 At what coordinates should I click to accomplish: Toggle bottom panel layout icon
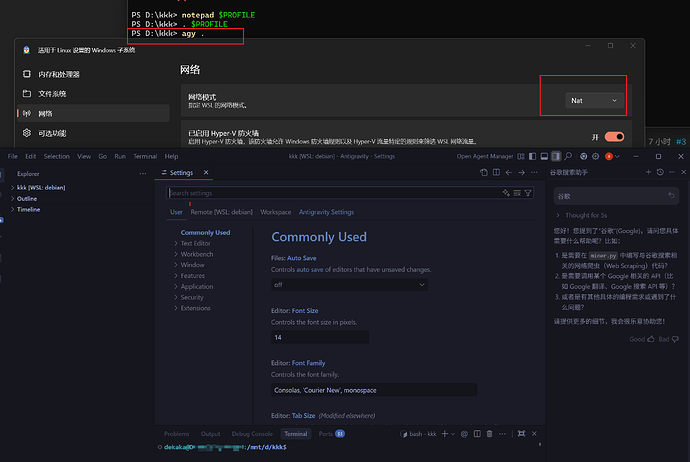click(x=544, y=156)
